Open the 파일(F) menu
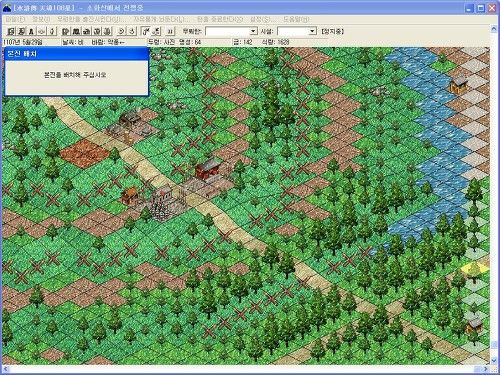The height and width of the screenshot is (375, 500). pyautogui.click(x=15, y=19)
